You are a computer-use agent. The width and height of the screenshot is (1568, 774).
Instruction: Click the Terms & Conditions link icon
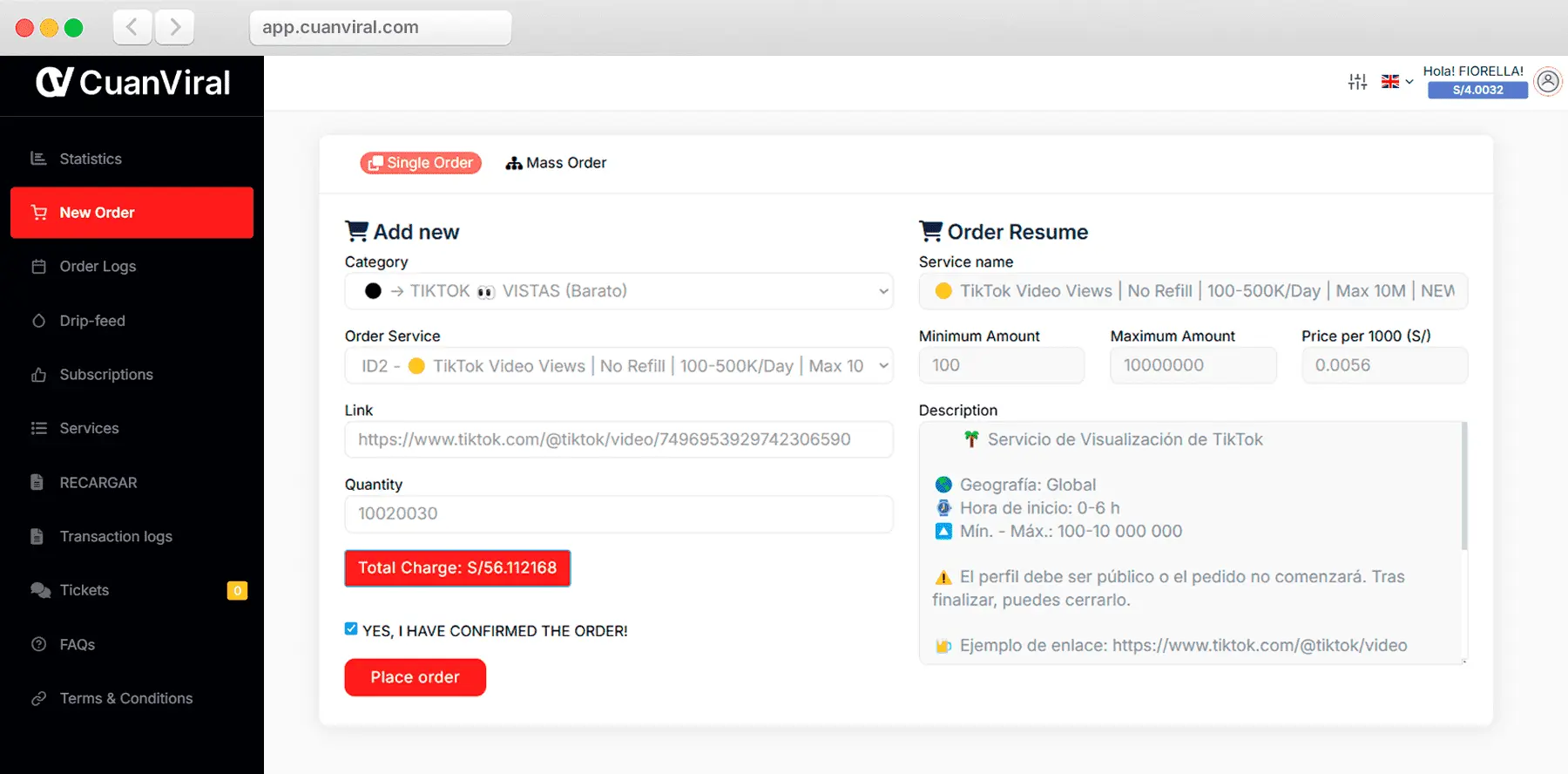[x=38, y=698]
